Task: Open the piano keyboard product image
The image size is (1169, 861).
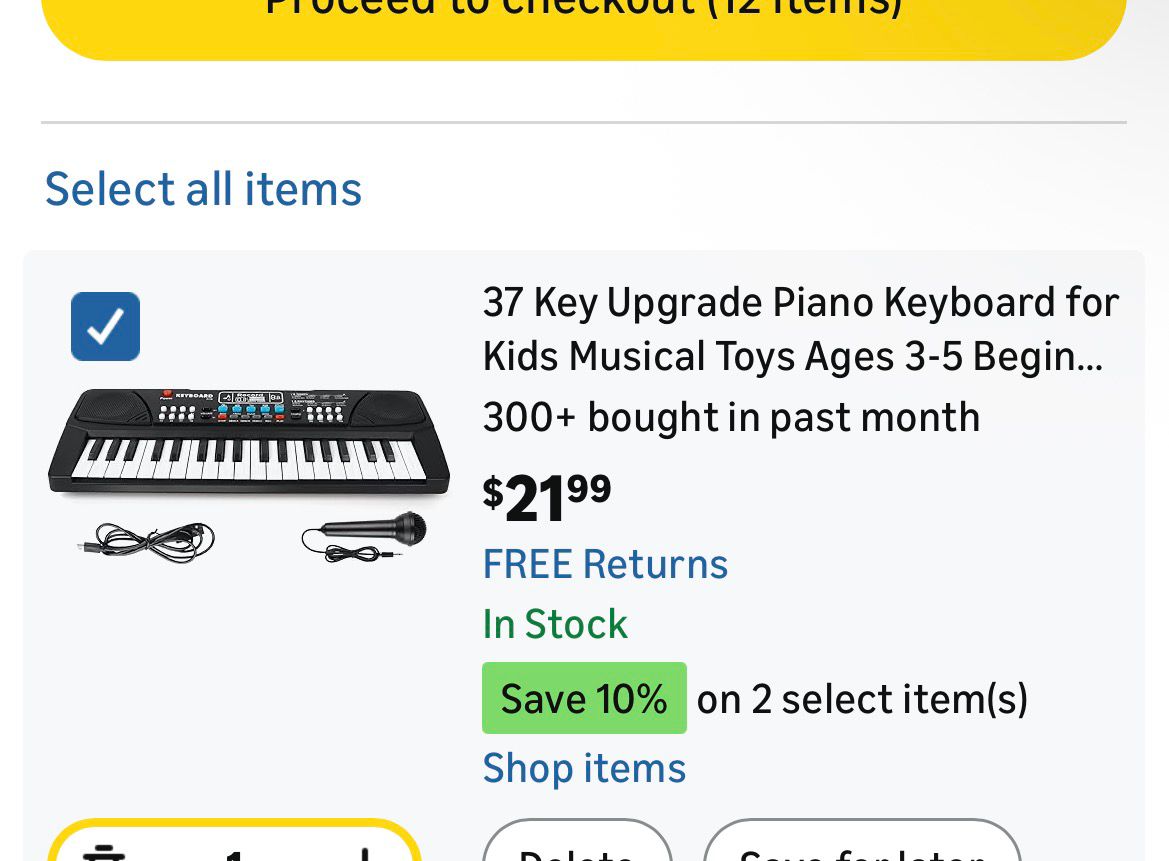Action: [248, 440]
